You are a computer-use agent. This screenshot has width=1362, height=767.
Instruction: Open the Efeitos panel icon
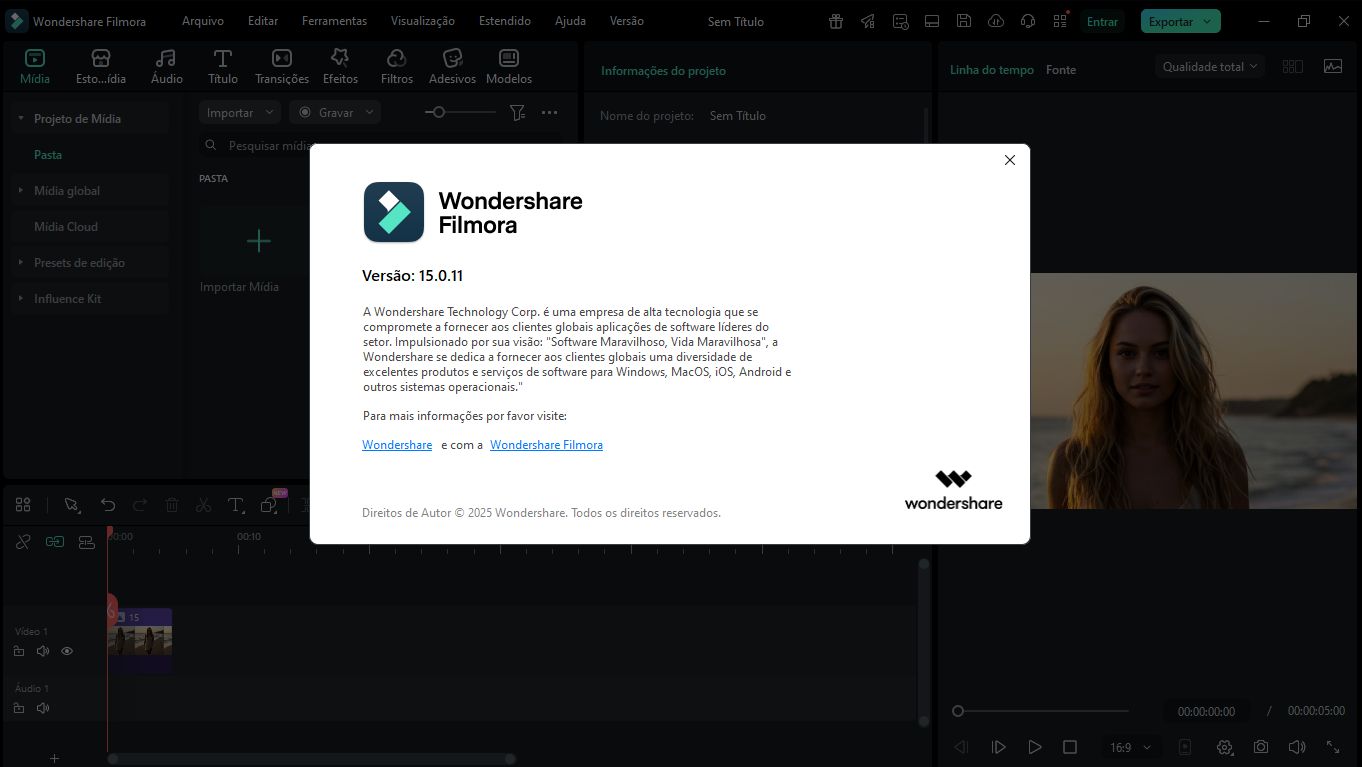(340, 59)
